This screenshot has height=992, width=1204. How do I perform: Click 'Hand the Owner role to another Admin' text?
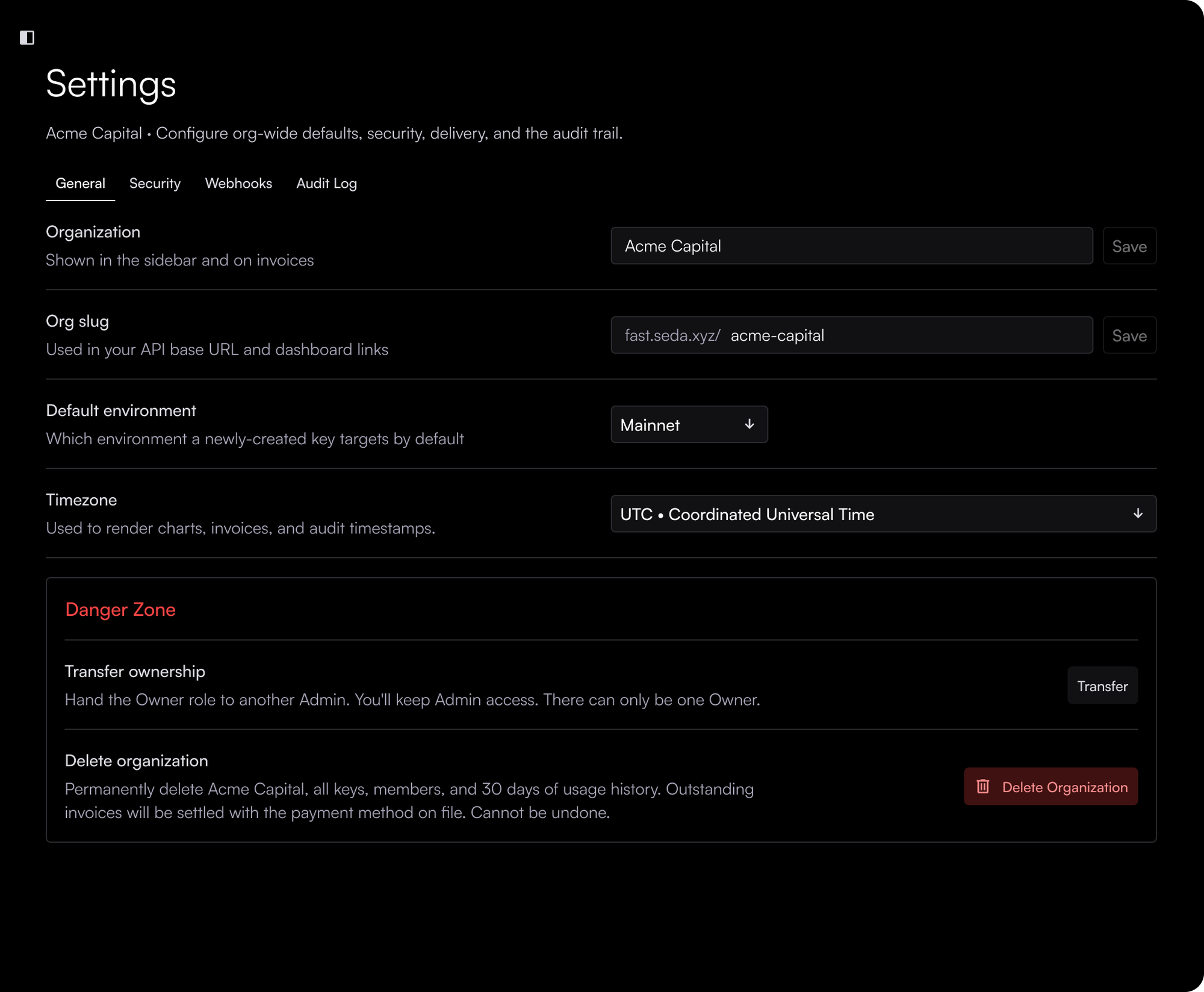tap(412, 699)
